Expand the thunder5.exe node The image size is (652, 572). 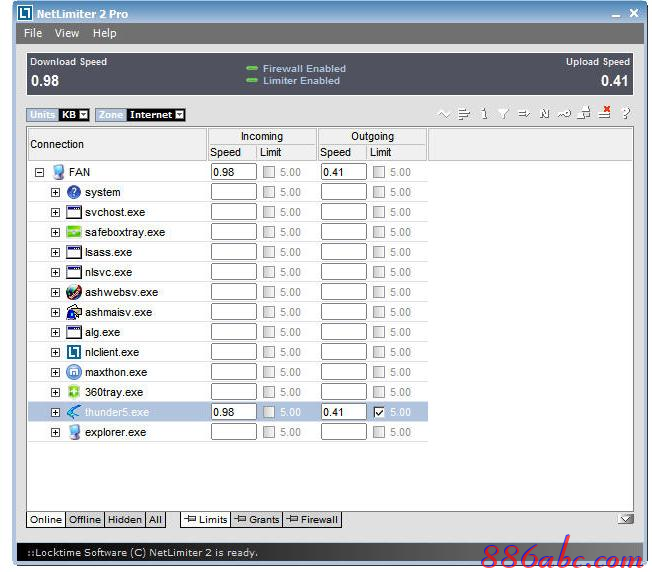coord(55,412)
